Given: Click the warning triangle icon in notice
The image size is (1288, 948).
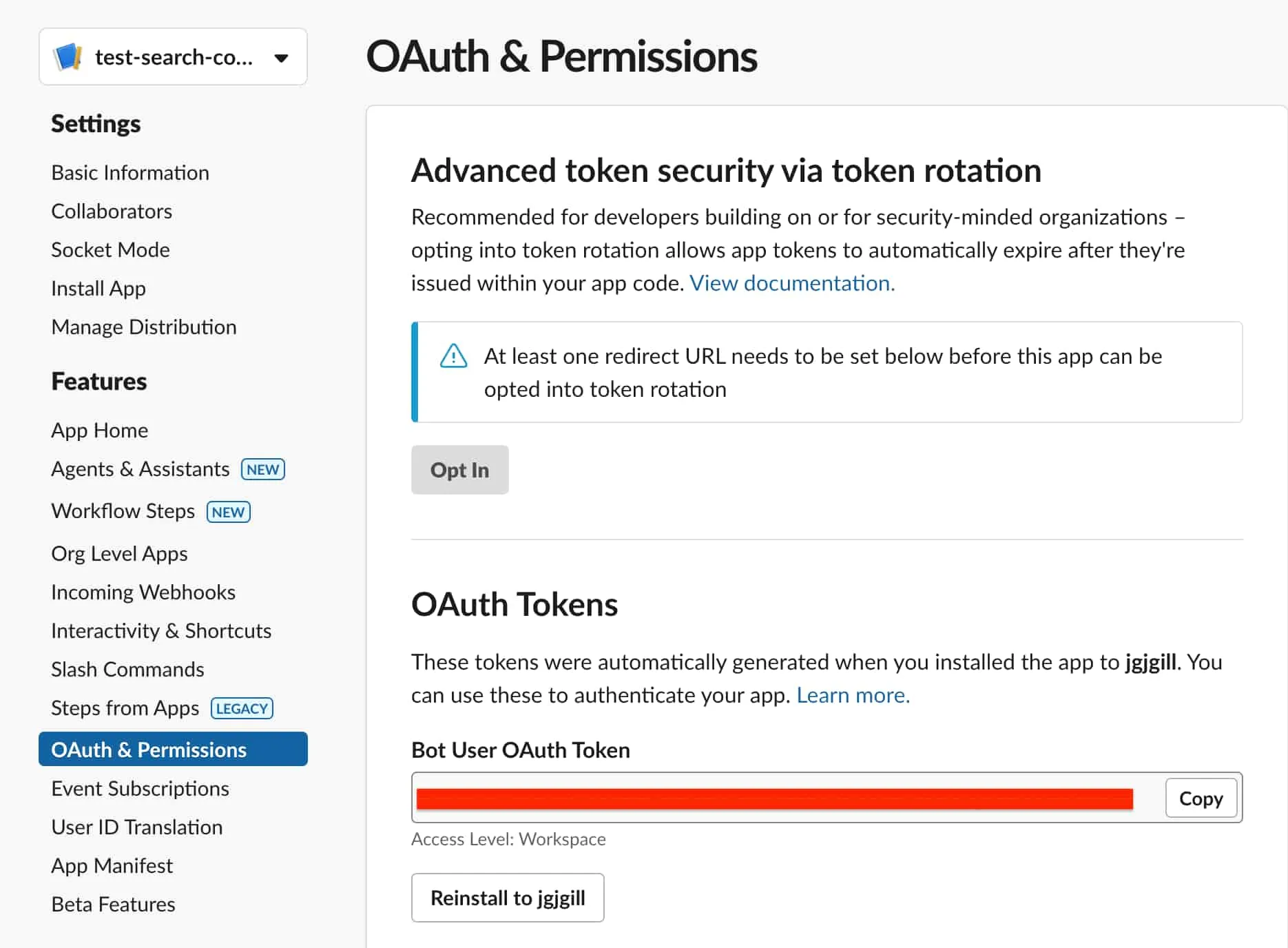Looking at the screenshot, I should coord(453,356).
